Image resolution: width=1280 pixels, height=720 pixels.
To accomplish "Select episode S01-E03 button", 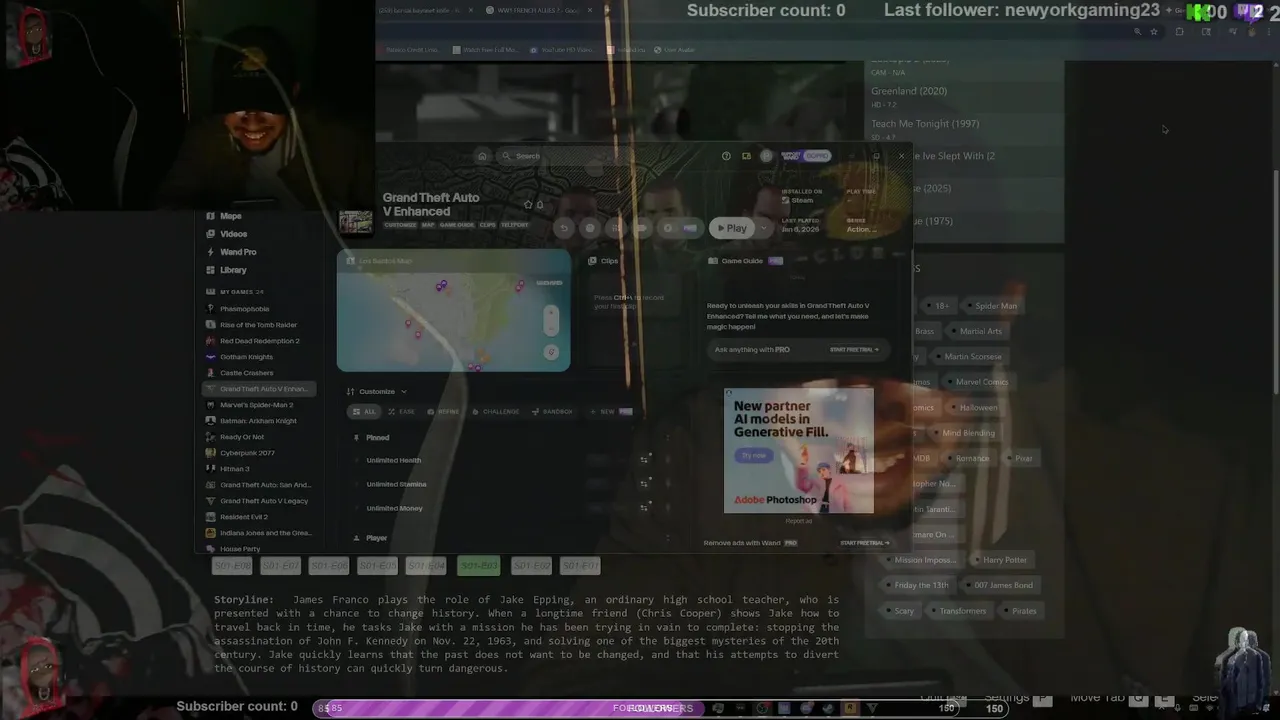I will tap(479, 566).
